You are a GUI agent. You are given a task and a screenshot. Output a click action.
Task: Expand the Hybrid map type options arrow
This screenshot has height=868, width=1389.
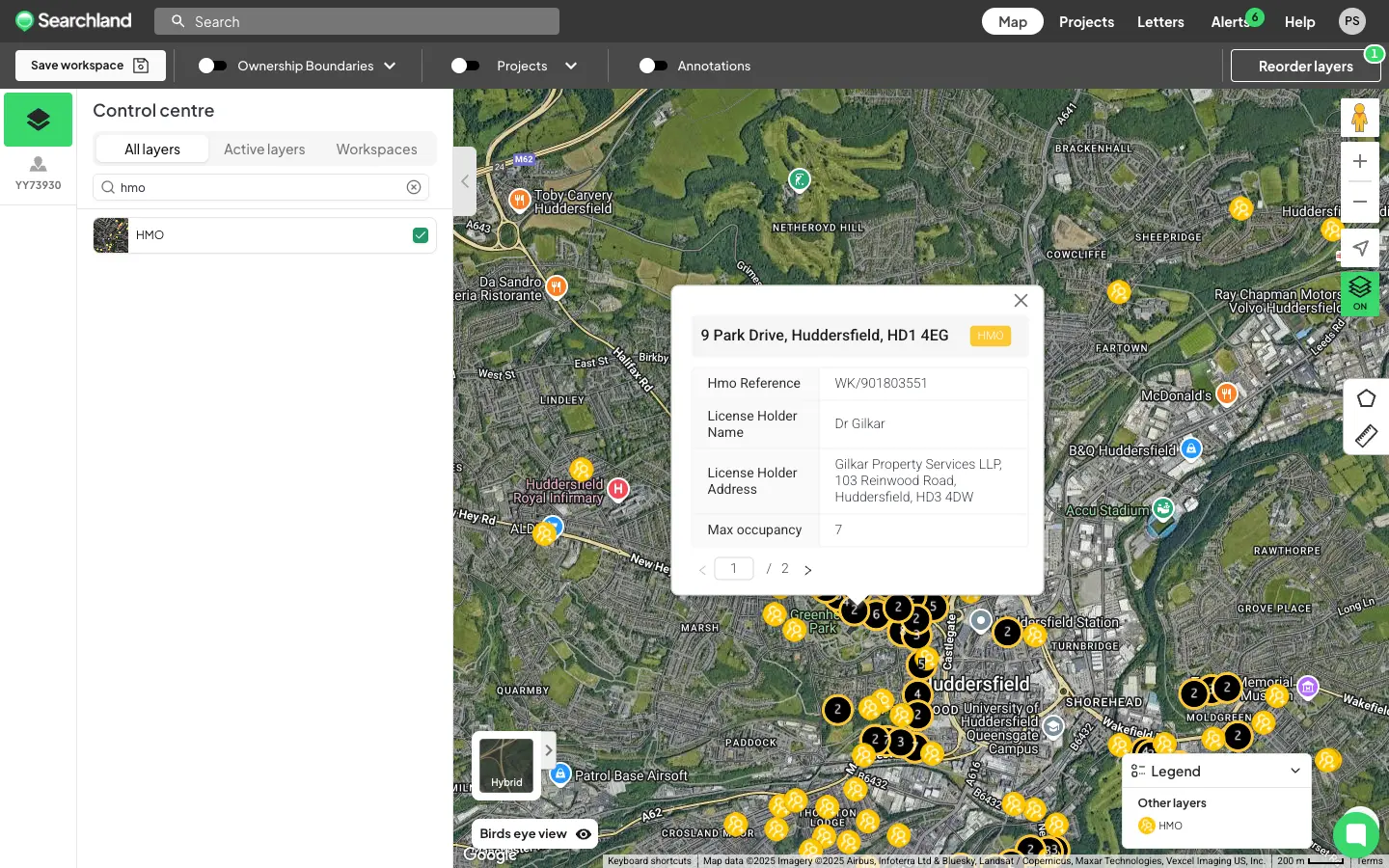click(x=548, y=750)
